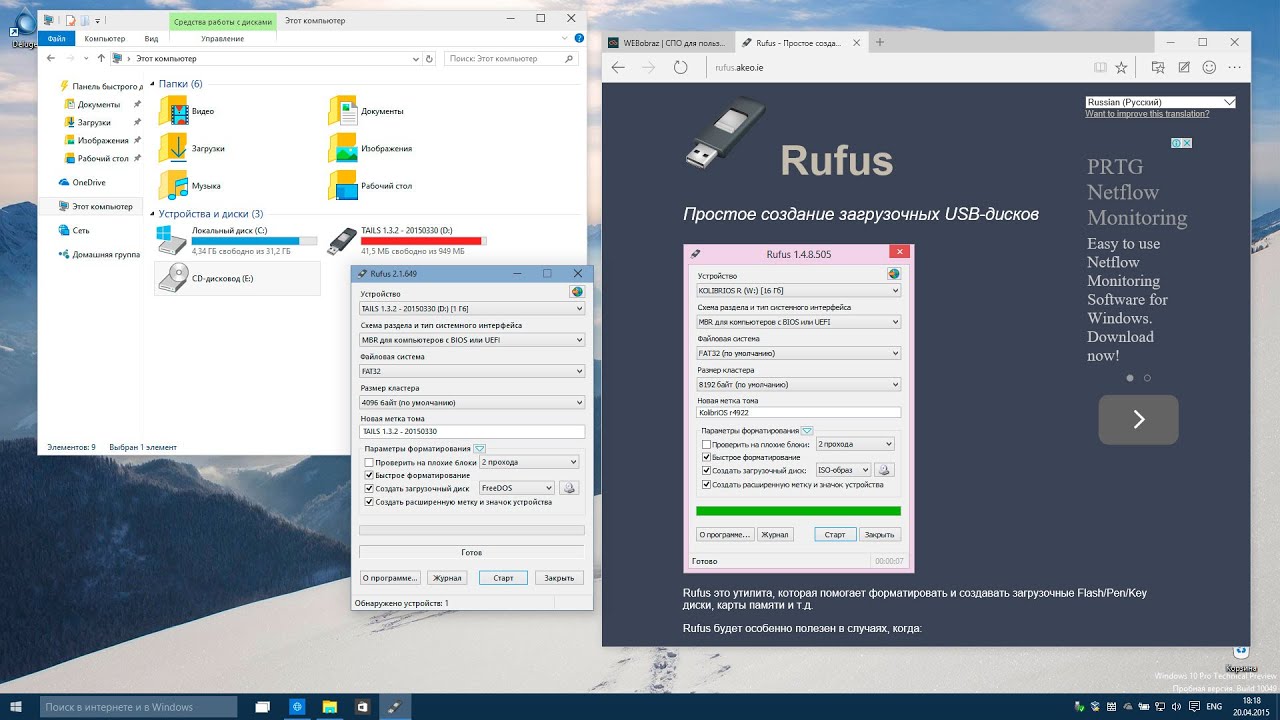Open the Управление ribbon tab in Explorer

click(x=222, y=39)
